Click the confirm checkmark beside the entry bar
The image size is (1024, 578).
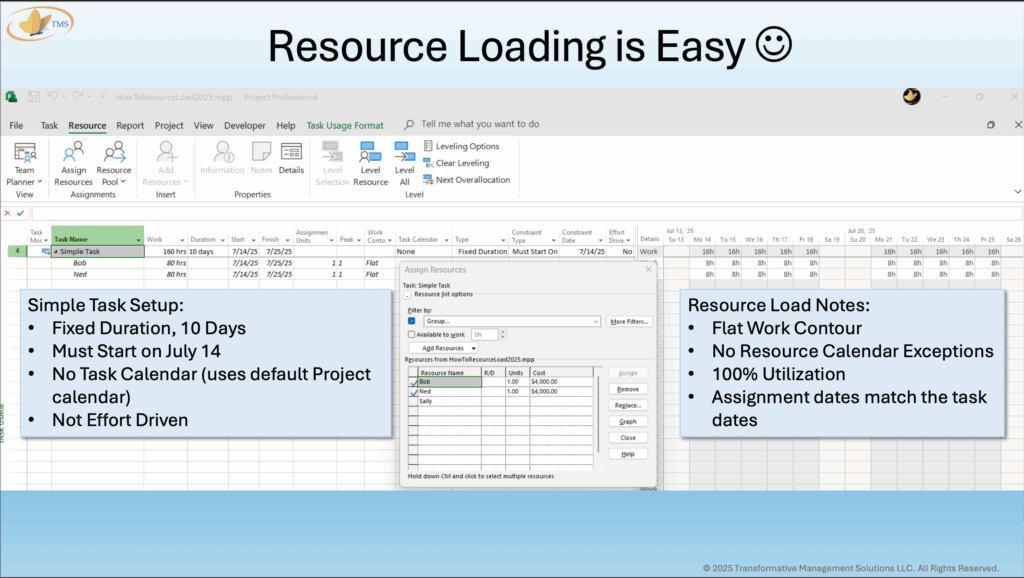[20, 213]
